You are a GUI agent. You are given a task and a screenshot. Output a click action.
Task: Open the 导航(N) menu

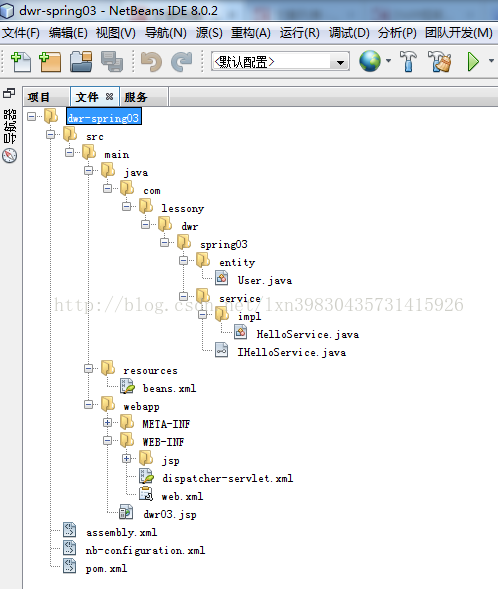click(166, 33)
